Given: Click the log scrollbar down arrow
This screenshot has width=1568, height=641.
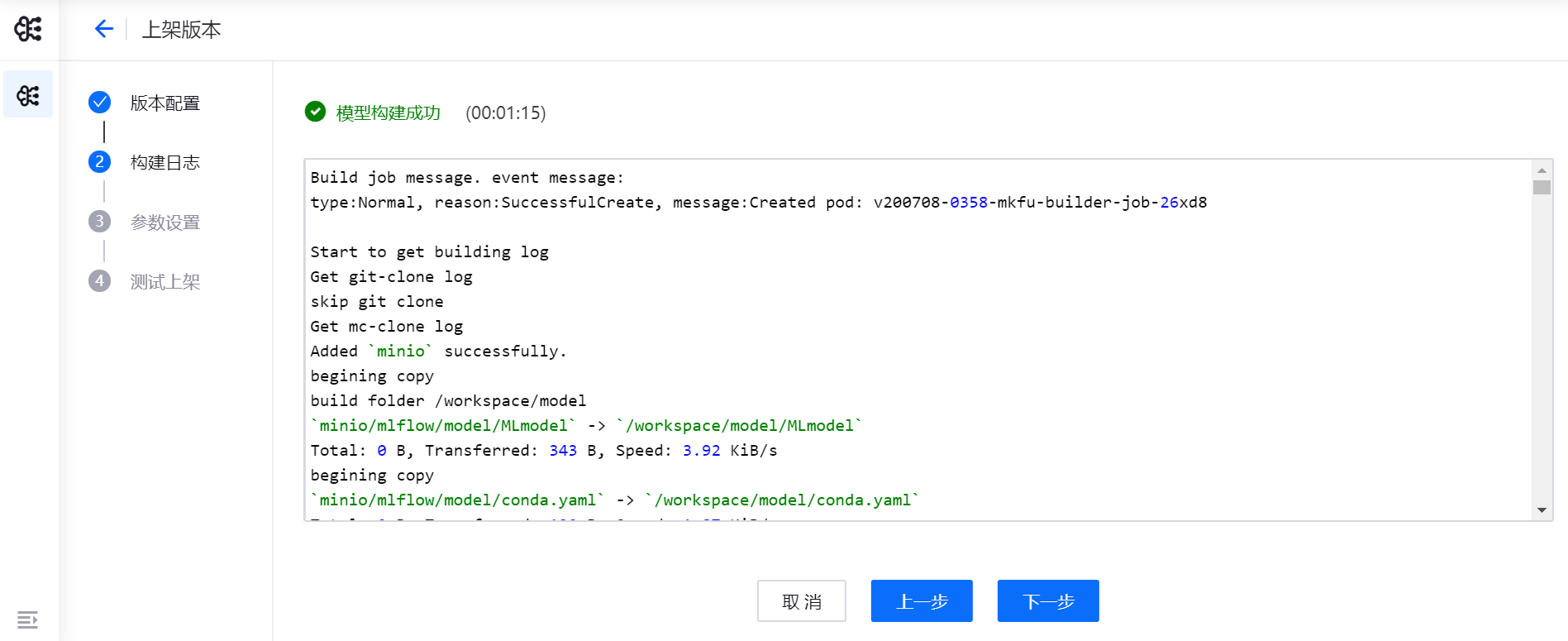Looking at the screenshot, I should tap(1542, 510).
